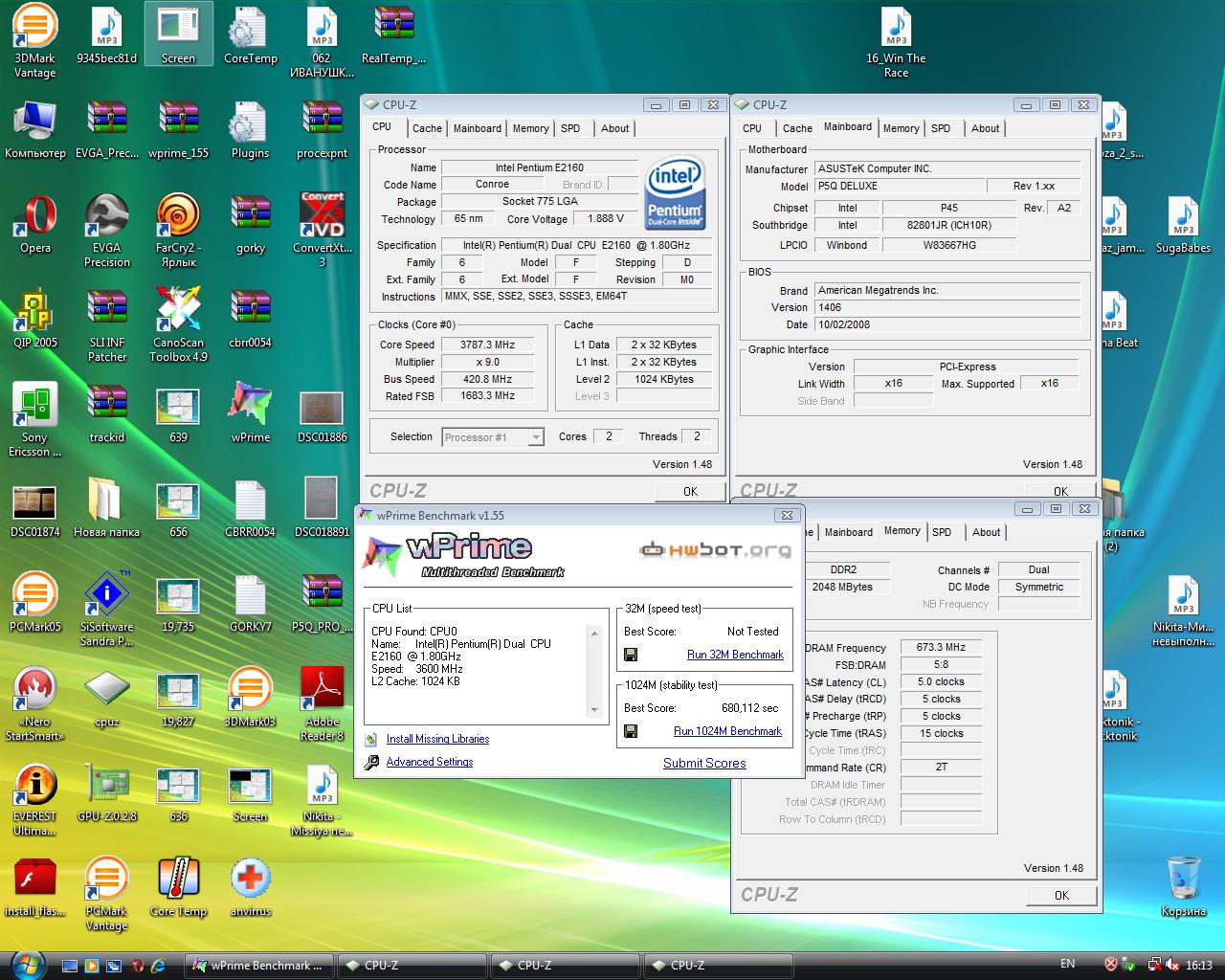1225x980 pixels.
Task: Open Memory tab in left CPU-Z window
Action: 530,128
